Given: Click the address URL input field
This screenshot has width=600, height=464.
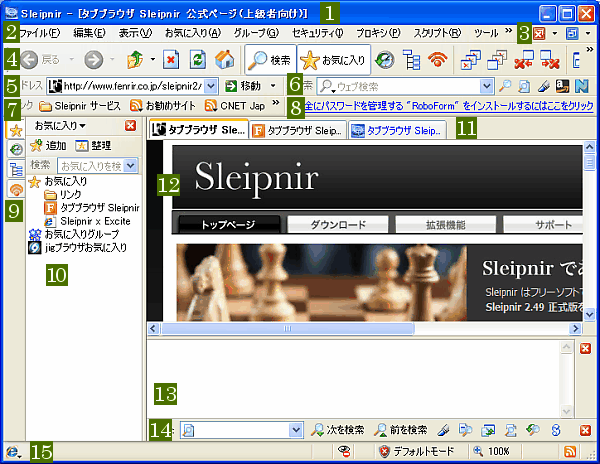Looking at the screenshot, I should [132, 86].
